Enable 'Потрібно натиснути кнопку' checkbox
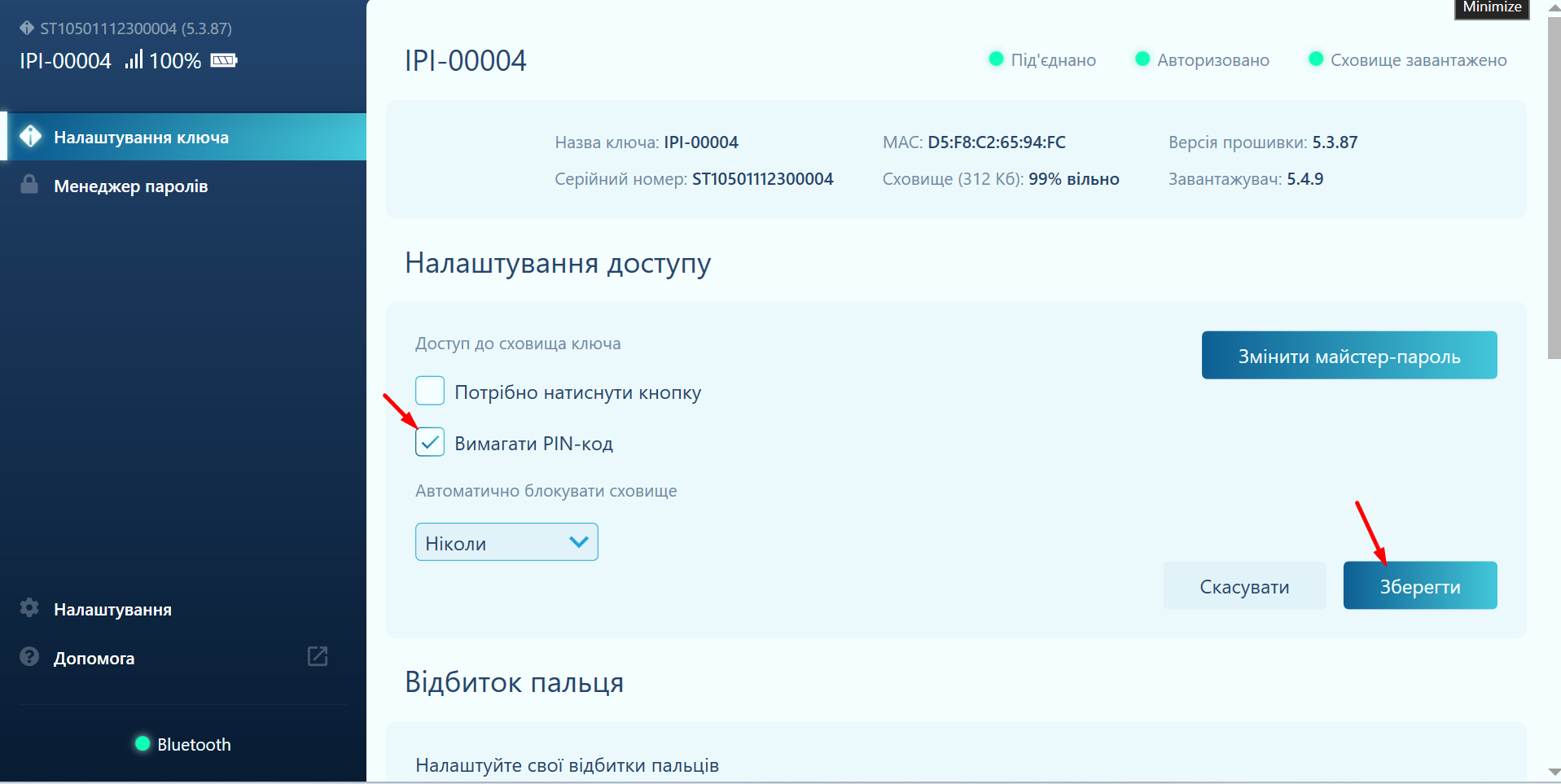Image resolution: width=1561 pixels, height=784 pixels. (430, 391)
